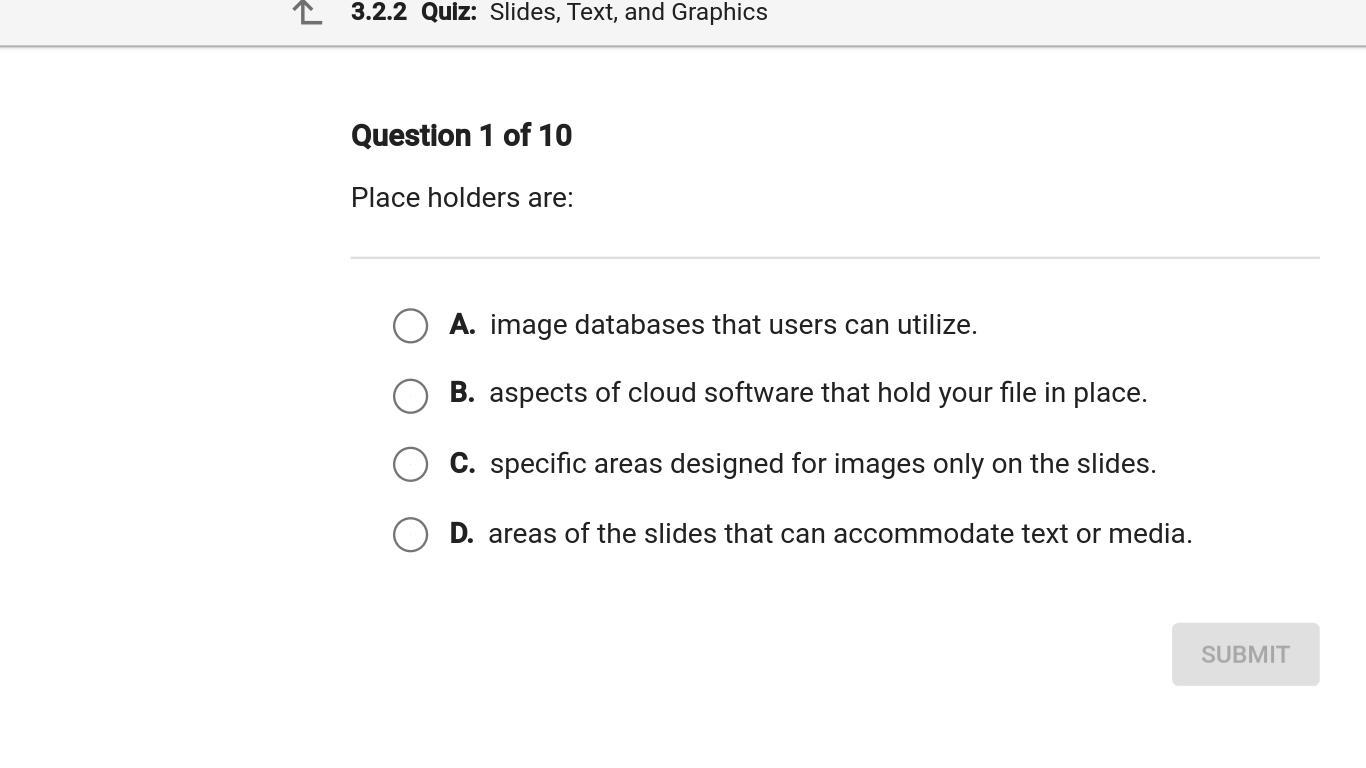Click the bold "C." answer letter

point(462,464)
